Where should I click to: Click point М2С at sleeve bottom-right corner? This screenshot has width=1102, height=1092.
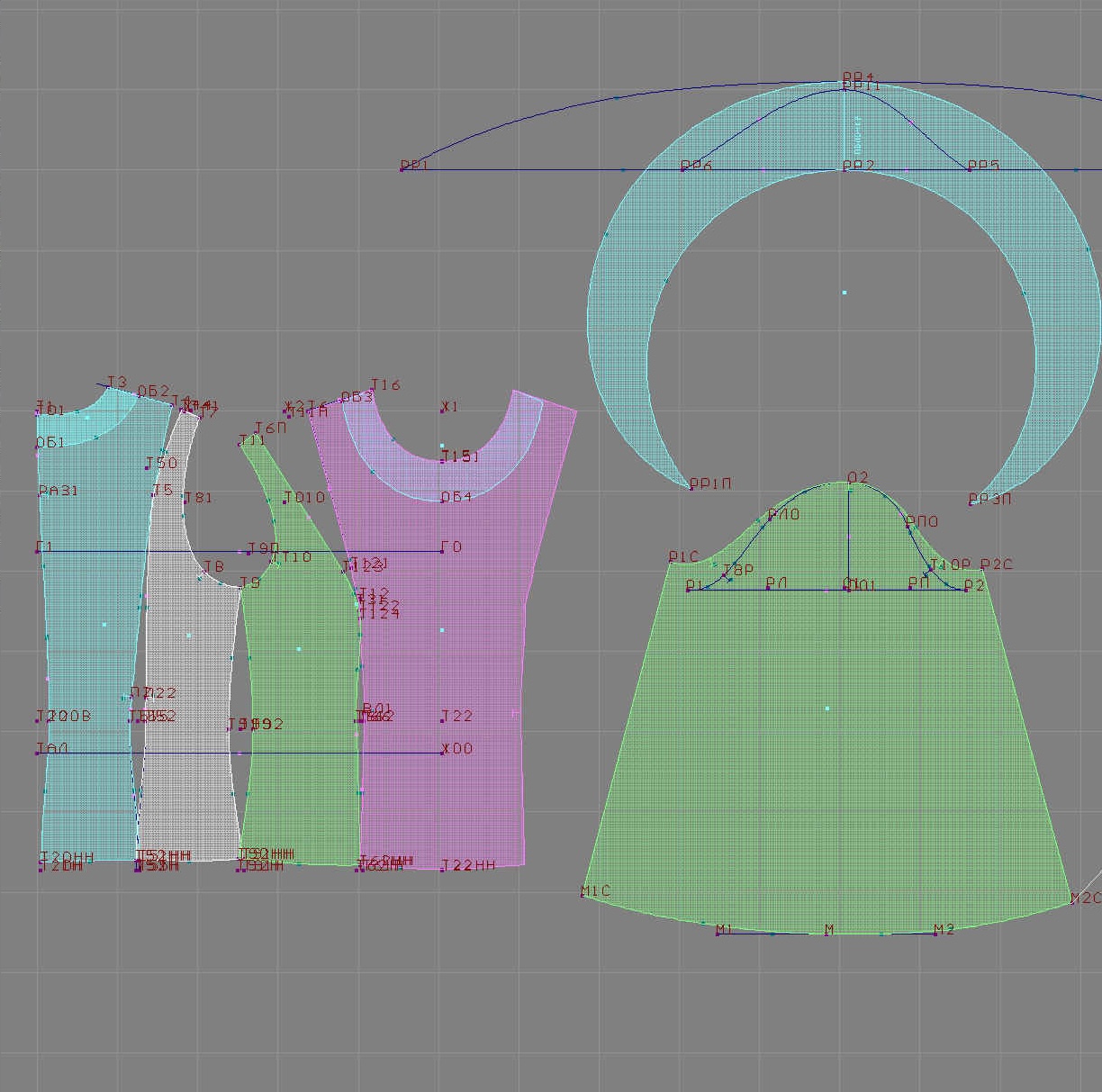(x=1071, y=901)
